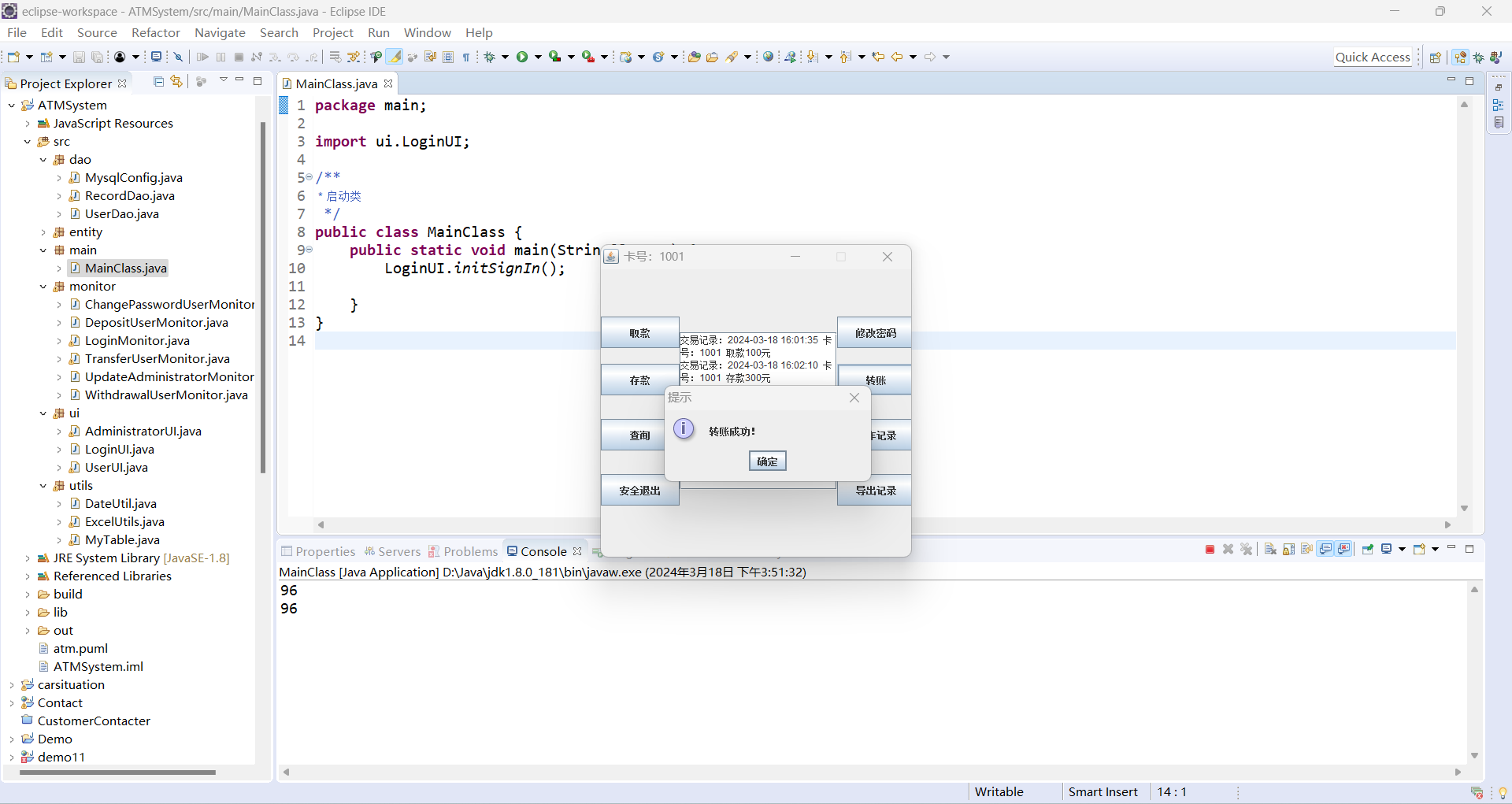Click the 安全退出 button in ATM window
This screenshot has width=1512, height=804.
[x=640, y=491]
